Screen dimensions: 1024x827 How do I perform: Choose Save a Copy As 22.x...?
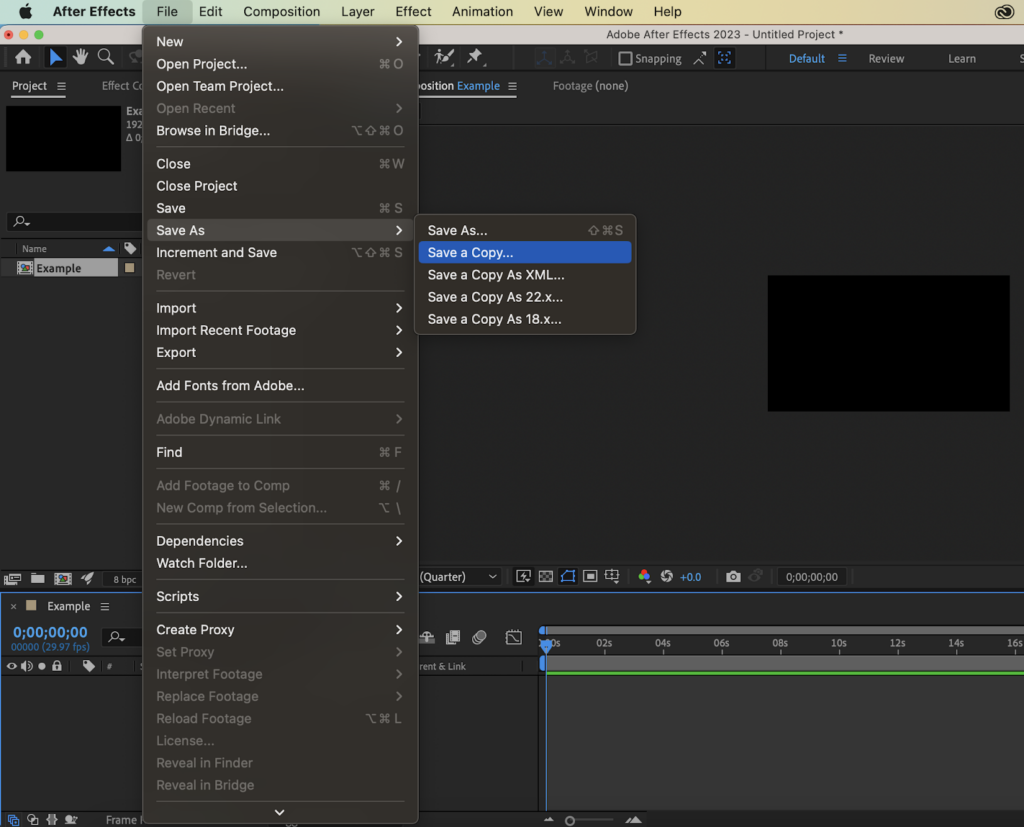coord(525,297)
